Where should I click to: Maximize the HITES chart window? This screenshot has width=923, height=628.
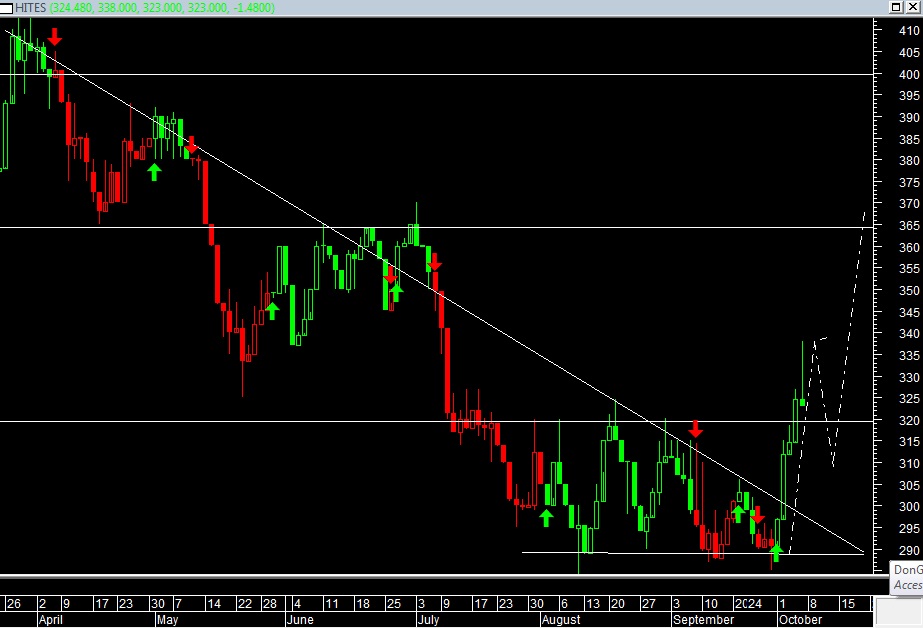[x=896, y=7]
